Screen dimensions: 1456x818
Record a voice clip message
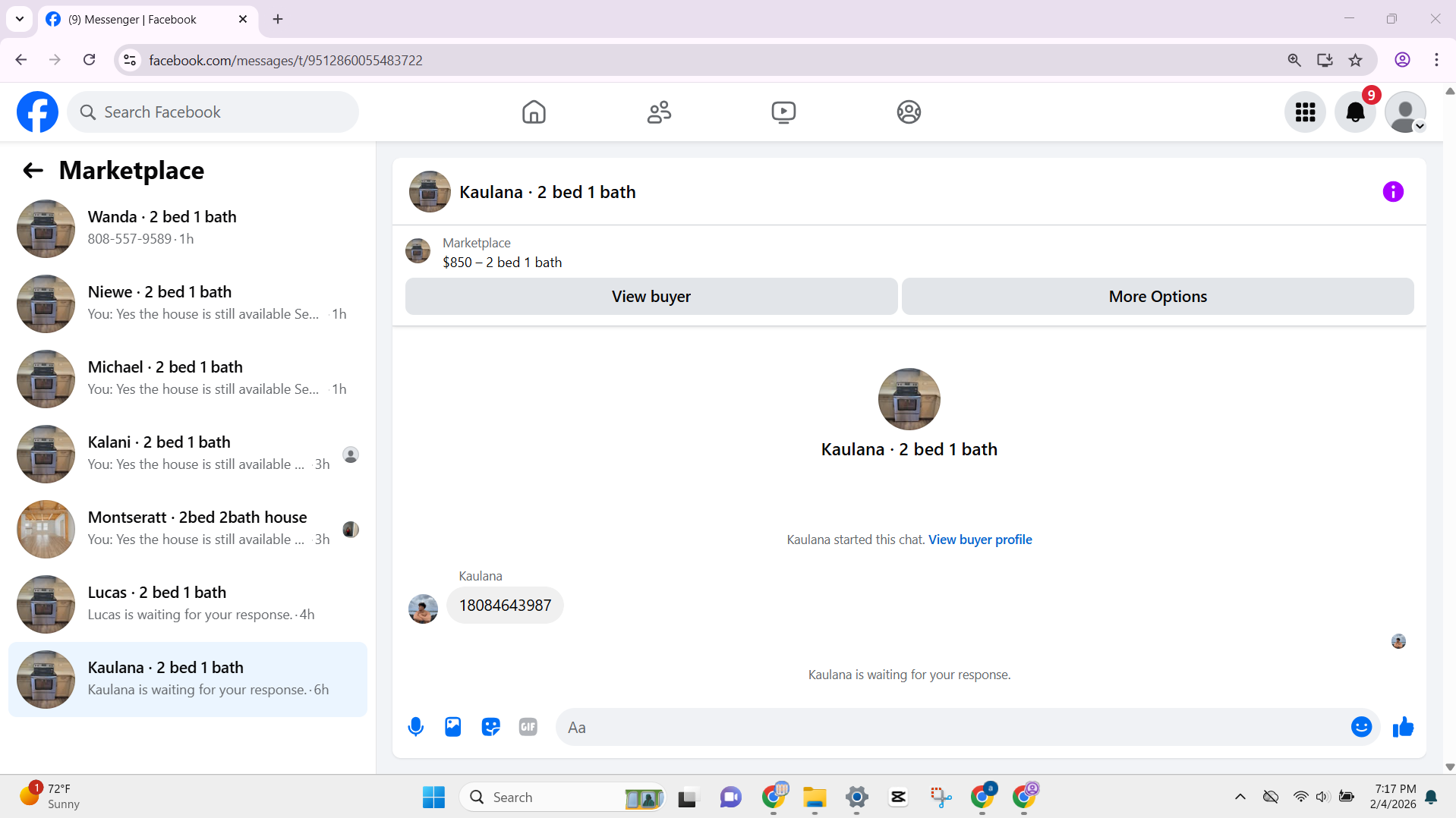click(x=416, y=727)
